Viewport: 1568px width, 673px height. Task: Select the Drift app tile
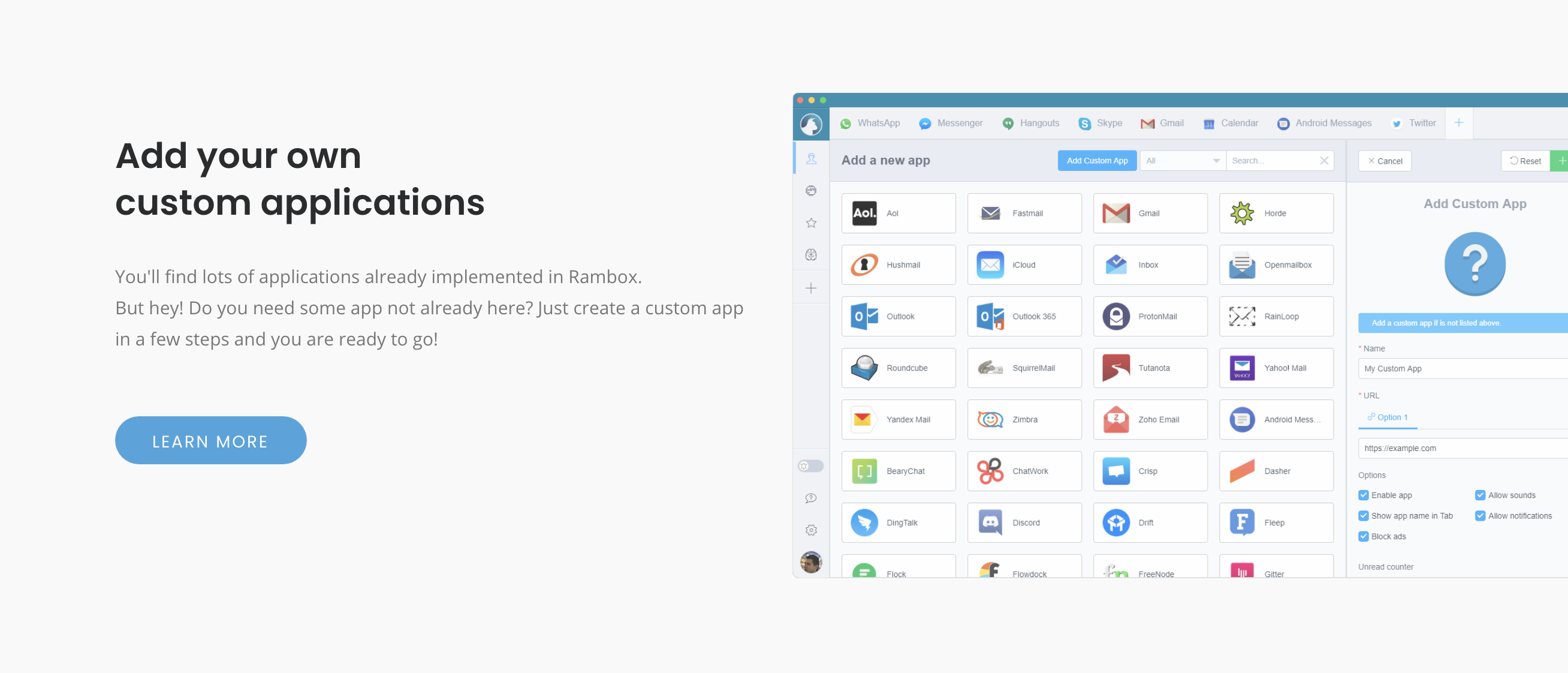point(1150,522)
